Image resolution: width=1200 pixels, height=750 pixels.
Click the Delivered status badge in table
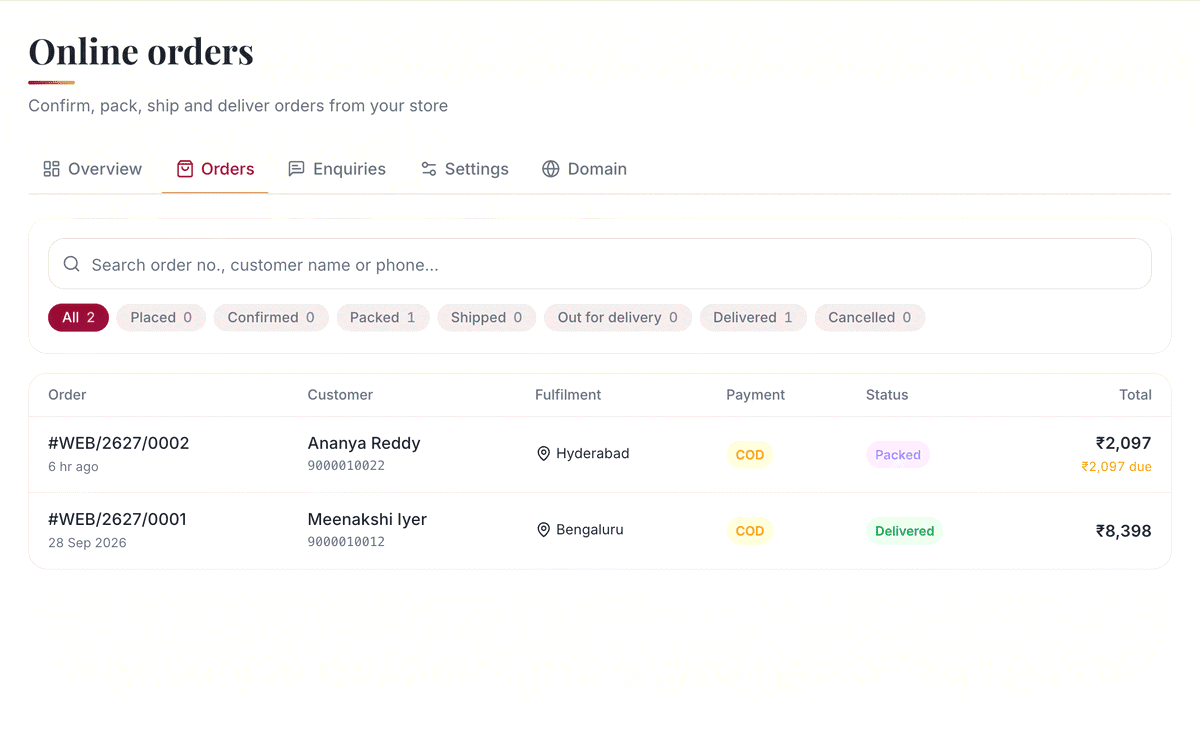tap(905, 531)
